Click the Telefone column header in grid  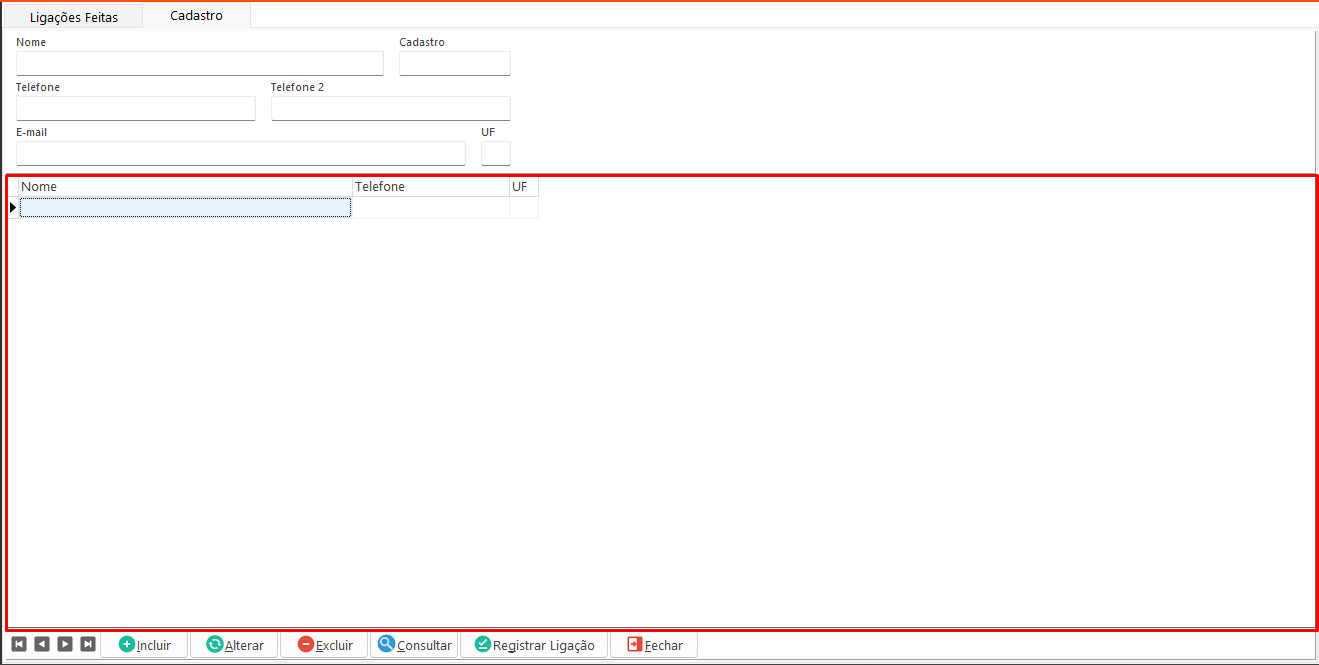coord(430,187)
